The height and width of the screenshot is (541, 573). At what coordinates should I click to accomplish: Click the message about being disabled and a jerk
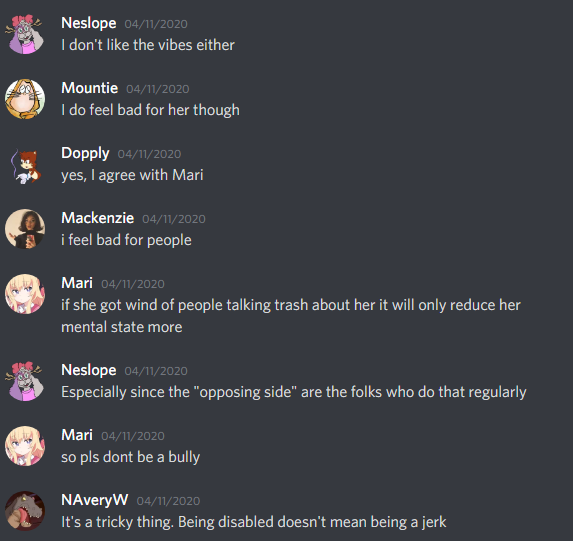coord(254,522)
